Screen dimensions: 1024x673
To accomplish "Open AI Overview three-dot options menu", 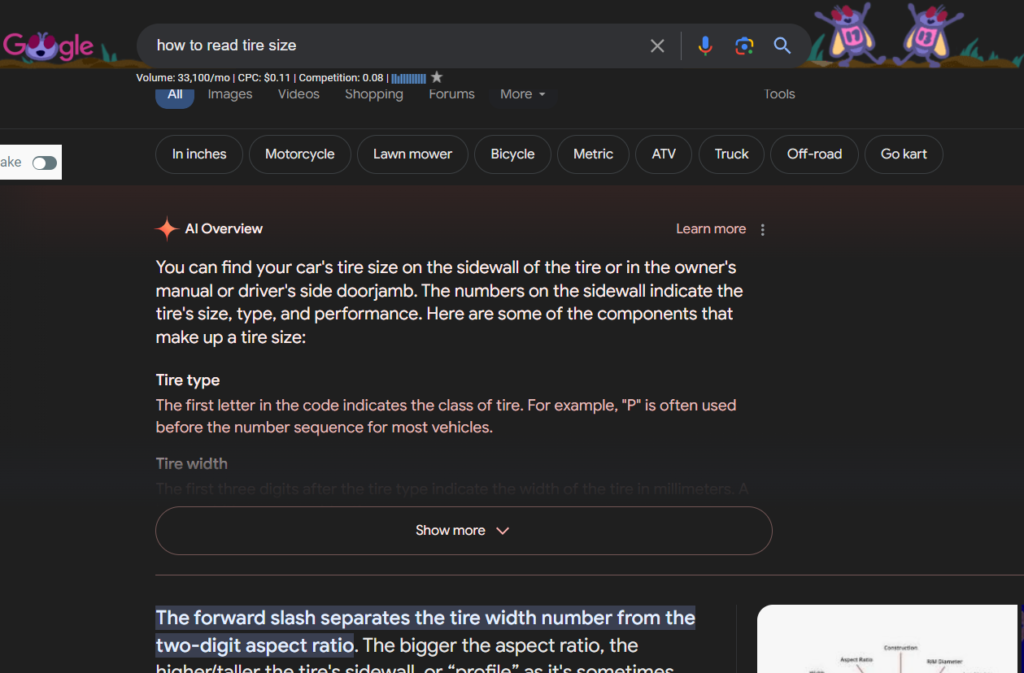I will (x=762, y=230).
